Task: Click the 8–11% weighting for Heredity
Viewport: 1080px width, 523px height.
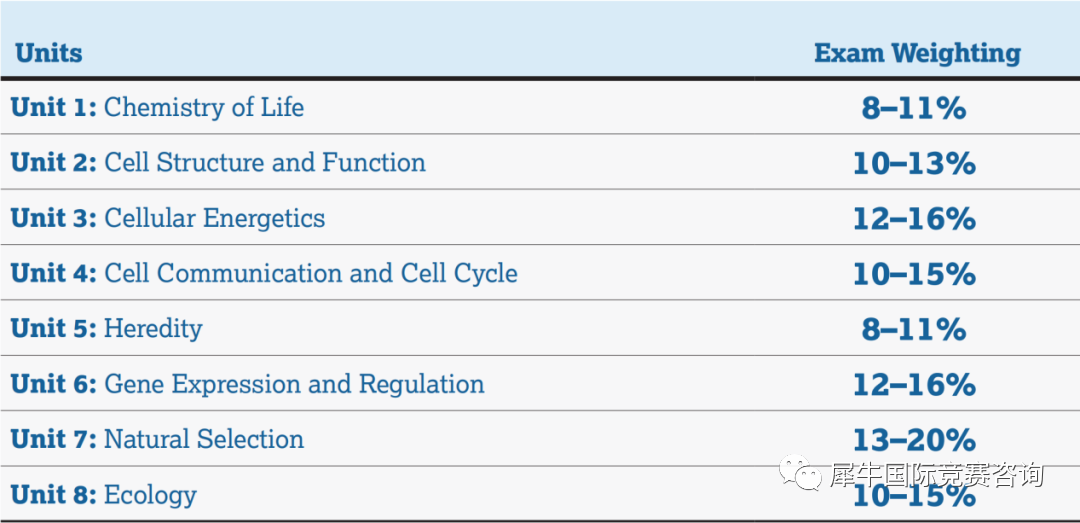Action: point(913,329)
